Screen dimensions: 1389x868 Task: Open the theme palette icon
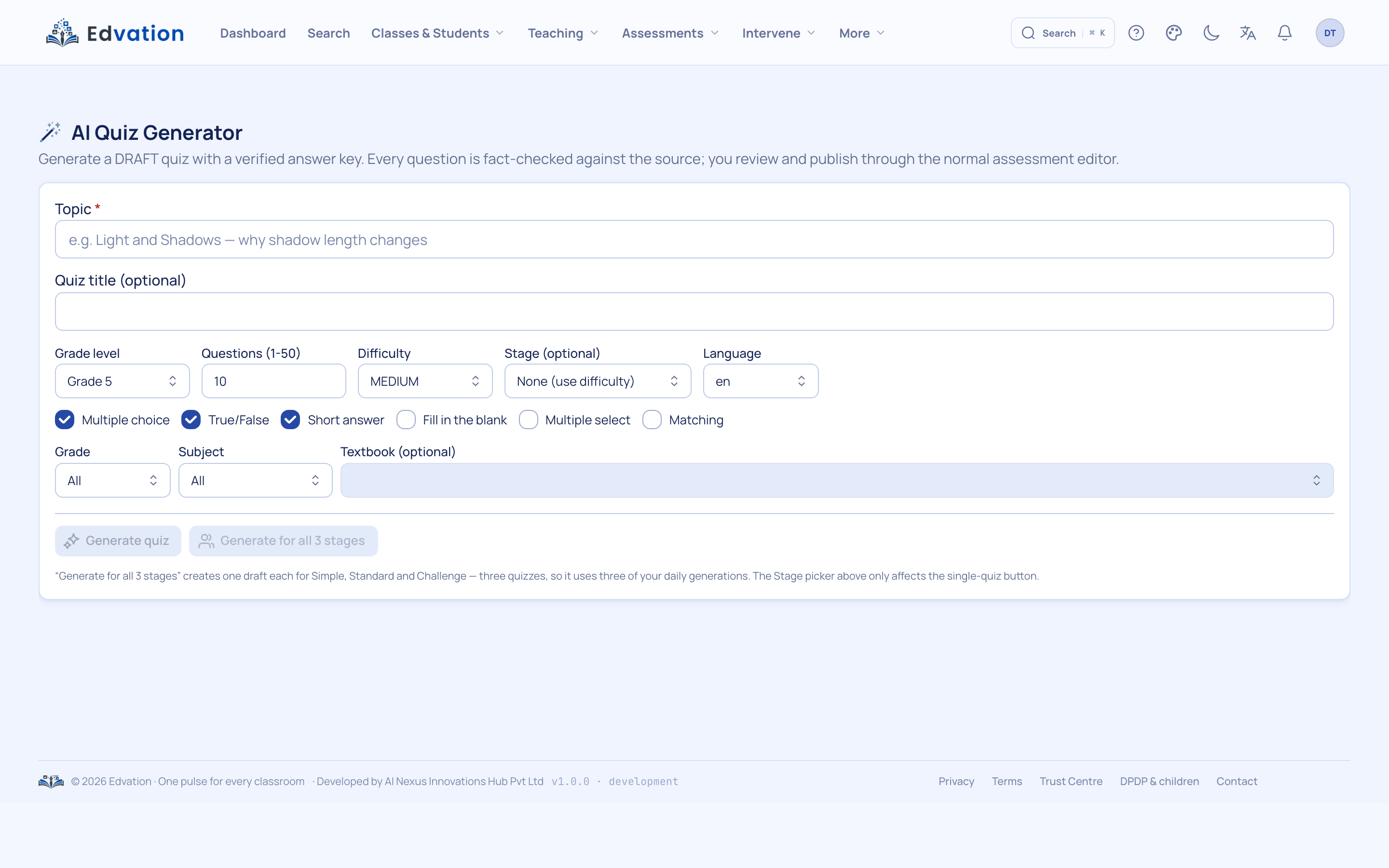pos(1174,33)
